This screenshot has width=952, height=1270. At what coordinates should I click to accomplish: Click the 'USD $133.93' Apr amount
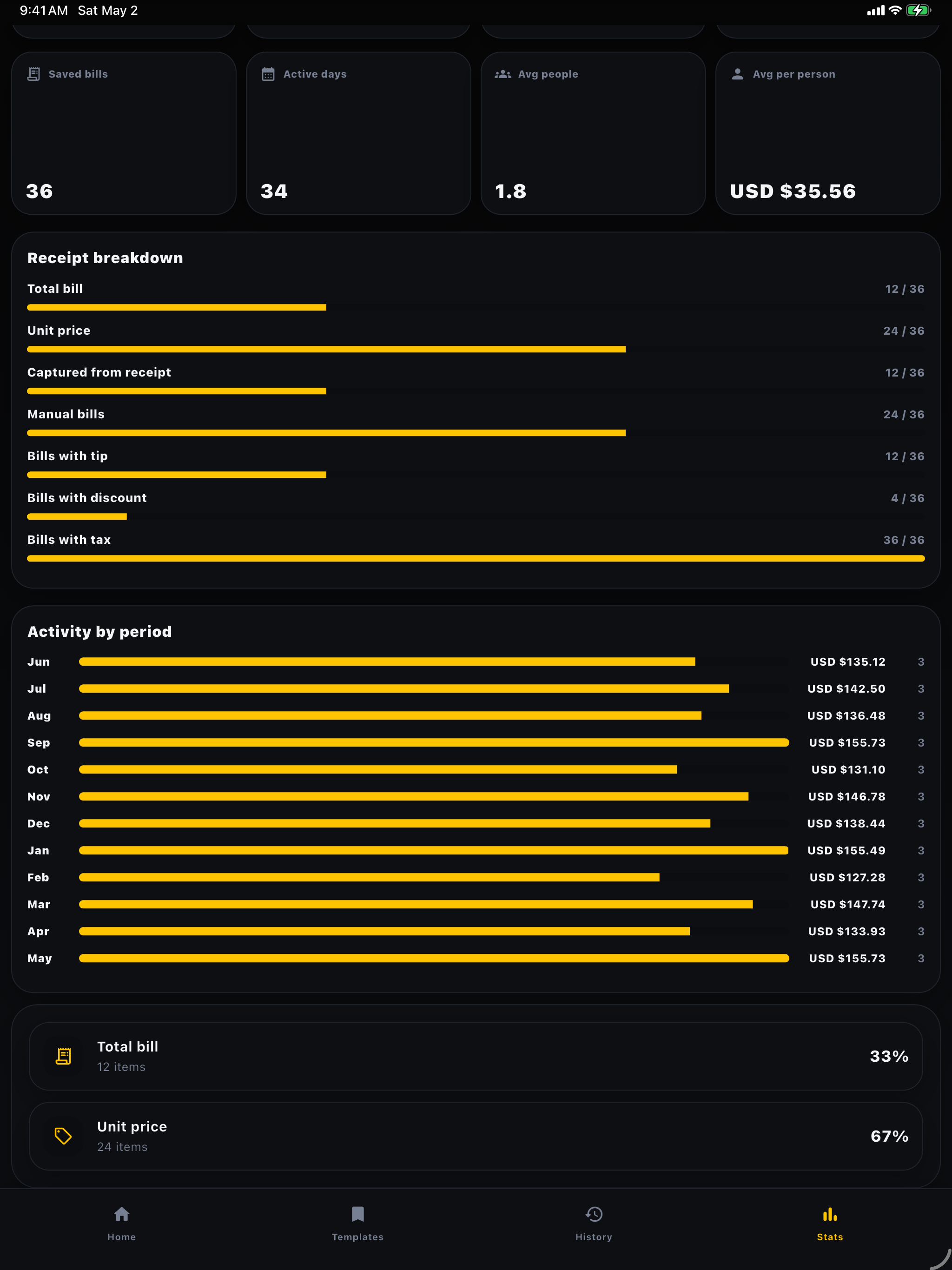pos(847,932)
